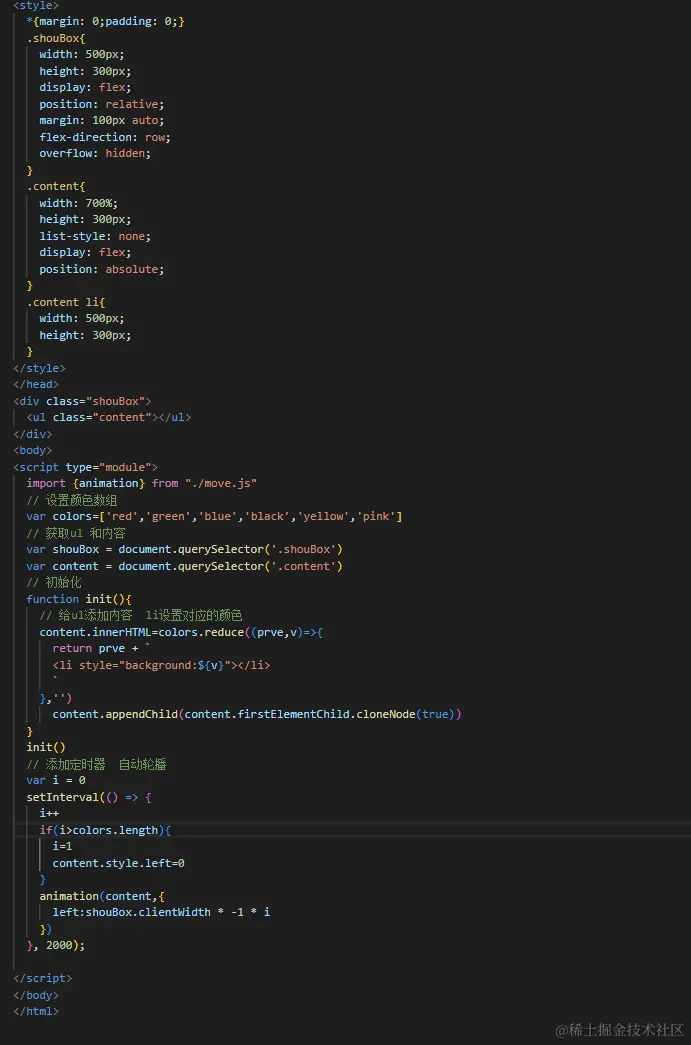The width and height of the screenshot is (691, 1045).
Task: Click the 'flex-direction: row;' line
Action: click(105, 137)
